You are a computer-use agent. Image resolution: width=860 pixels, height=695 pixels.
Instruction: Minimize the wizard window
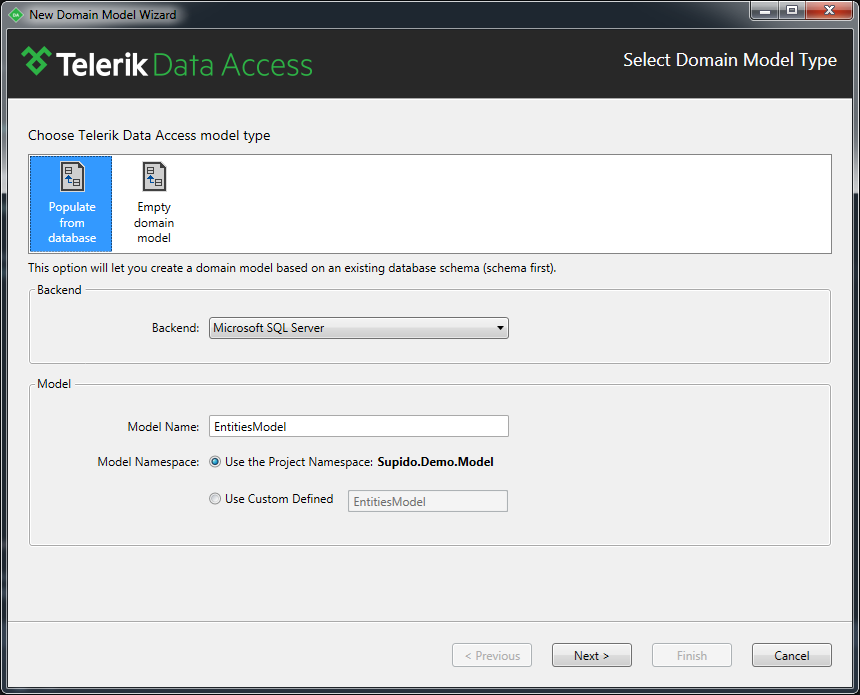765,10
